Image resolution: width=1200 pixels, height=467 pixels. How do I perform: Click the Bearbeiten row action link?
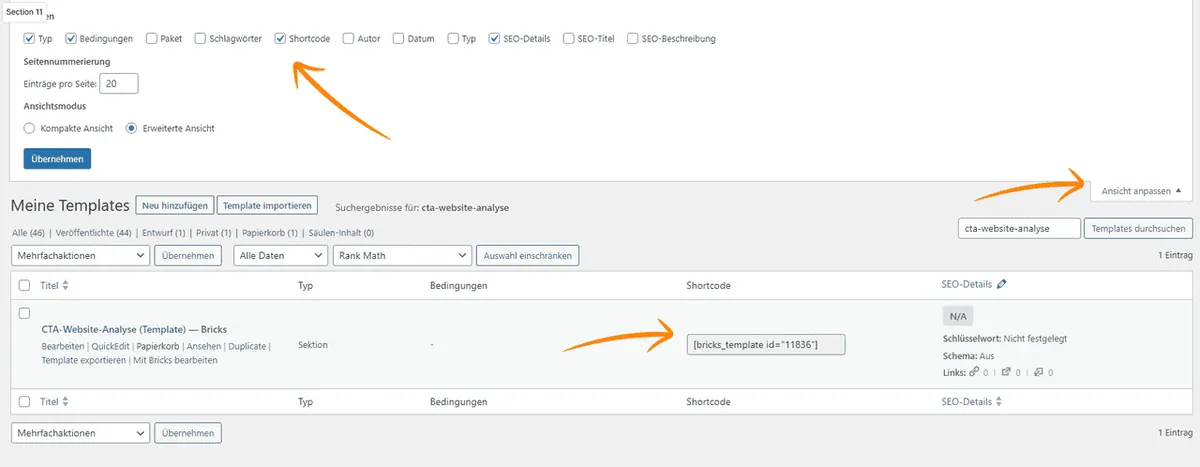62,346
